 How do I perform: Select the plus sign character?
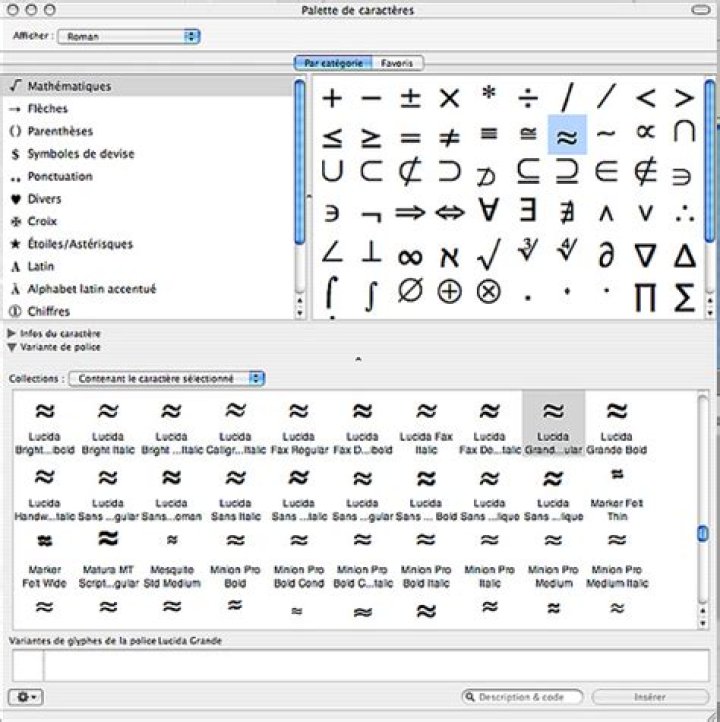pos(332,98)
